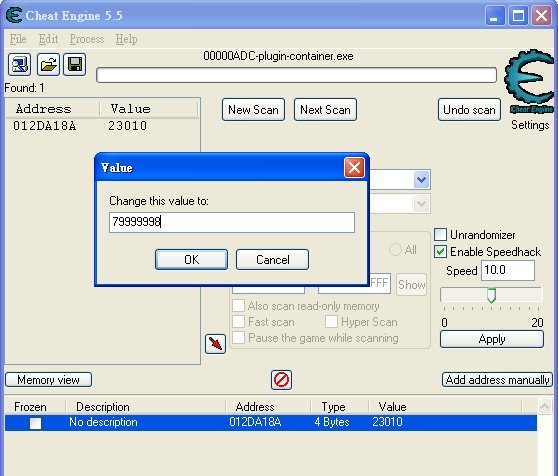Close the Cheat Engine 5.5 window
558x476 pixels.
542,16
